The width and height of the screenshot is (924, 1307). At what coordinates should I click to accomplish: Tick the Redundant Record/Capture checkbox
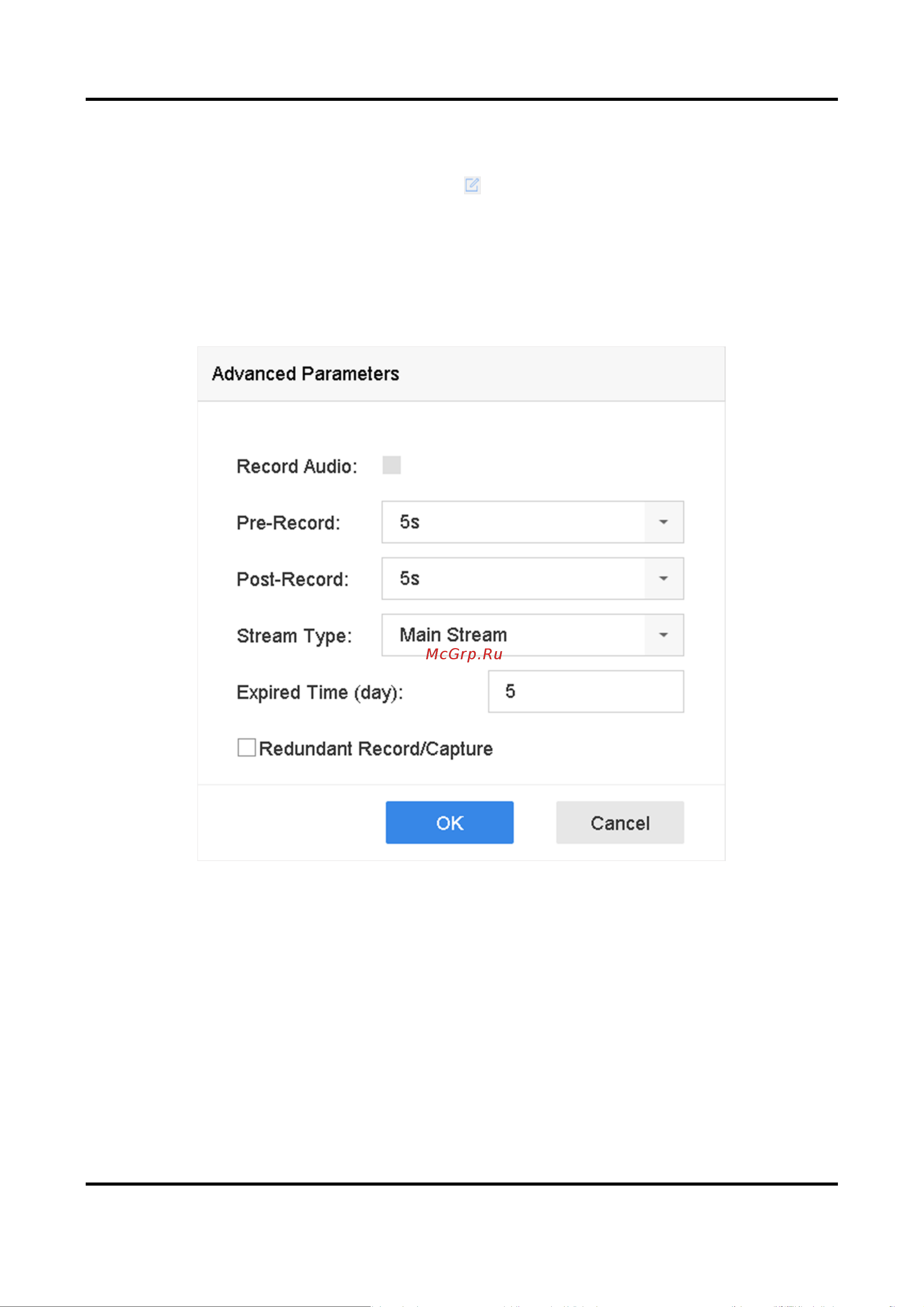pos(246,747)
